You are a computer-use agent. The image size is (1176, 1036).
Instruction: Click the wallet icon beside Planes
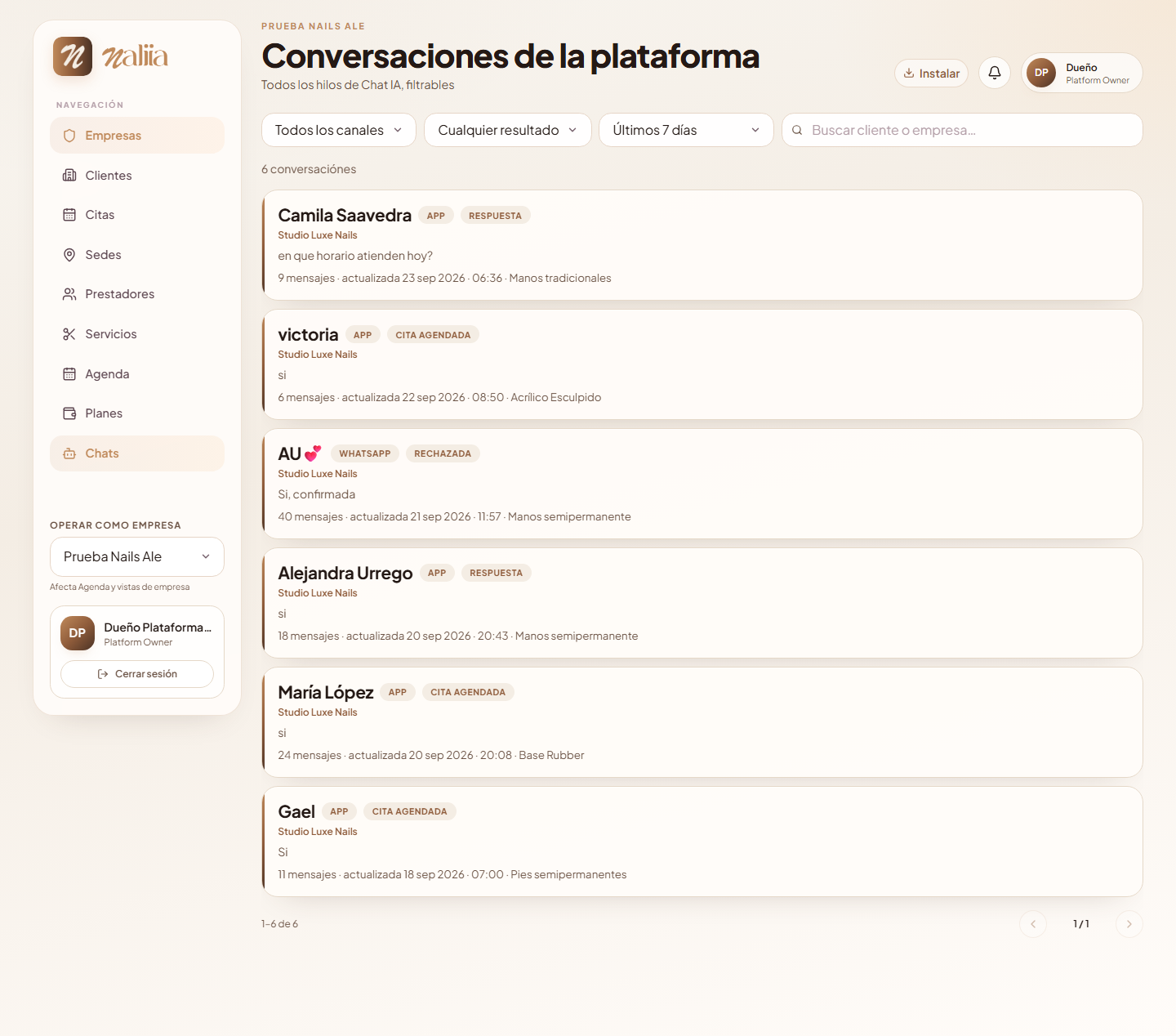(69, 413)
